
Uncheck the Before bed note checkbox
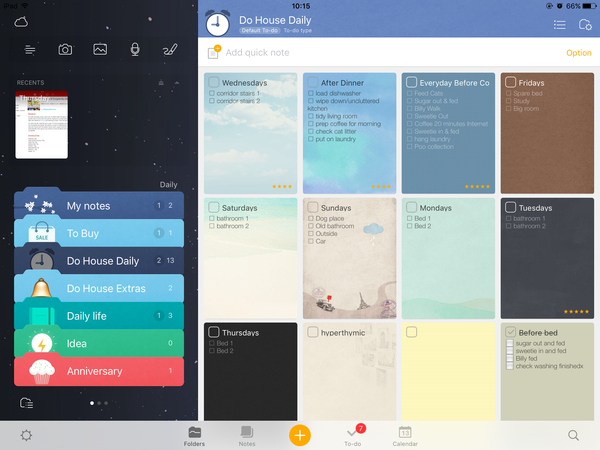coord(510,332)
